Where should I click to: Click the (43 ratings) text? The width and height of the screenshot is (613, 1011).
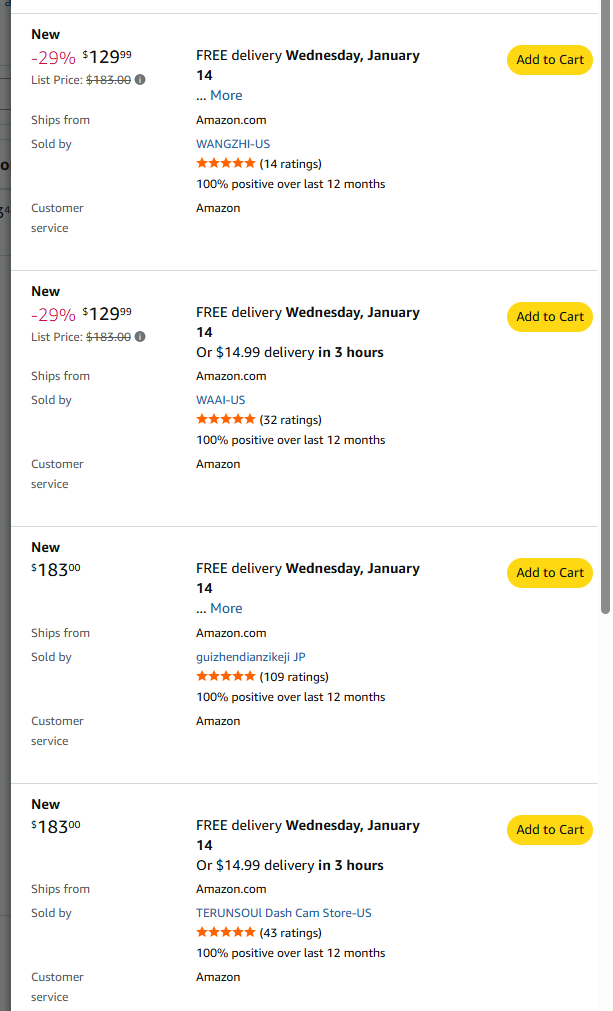tap(290, 933)
